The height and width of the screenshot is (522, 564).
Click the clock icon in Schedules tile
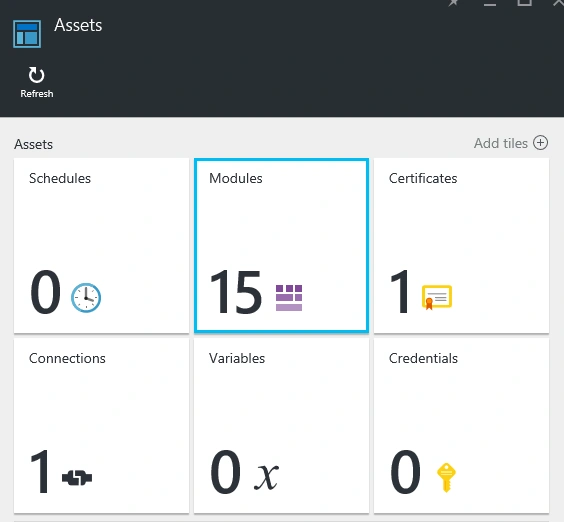pyautogui.click(x=86, y=298)
